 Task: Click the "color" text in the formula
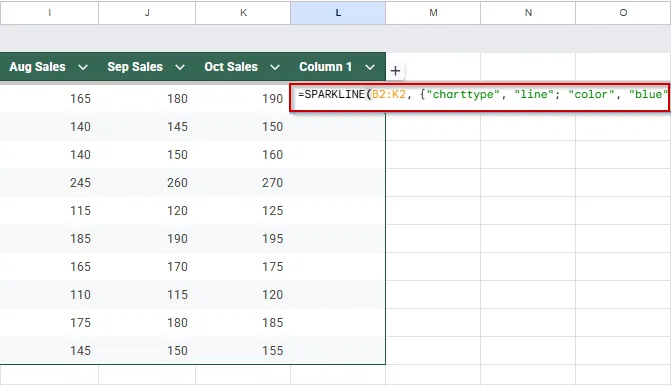[x=591, y=94]
